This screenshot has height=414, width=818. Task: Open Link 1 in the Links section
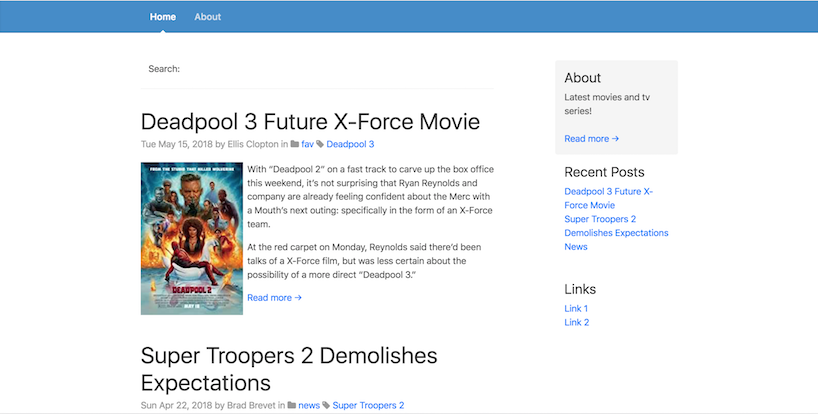(x=576, y=308)
